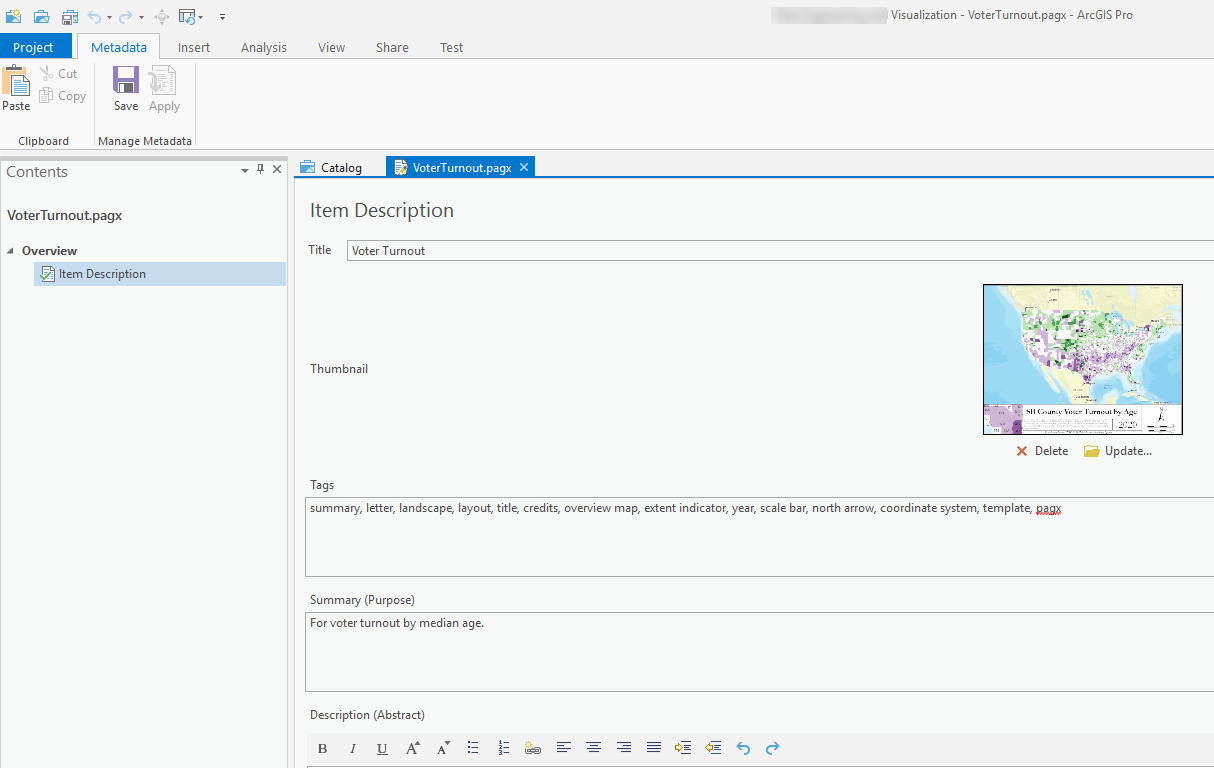Click the Undo arrow in the quick access toolbar
Viewport: 1214px width, 768px height.
[x=95, y=16]
